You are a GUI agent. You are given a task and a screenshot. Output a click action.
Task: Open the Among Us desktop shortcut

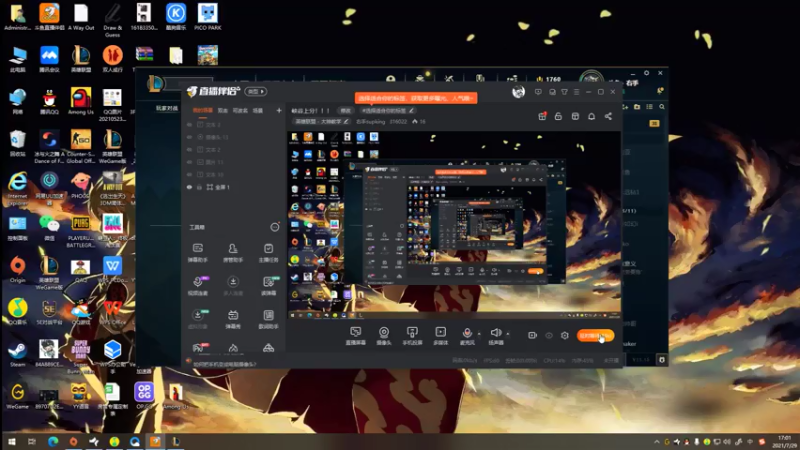tap(81, 101)
